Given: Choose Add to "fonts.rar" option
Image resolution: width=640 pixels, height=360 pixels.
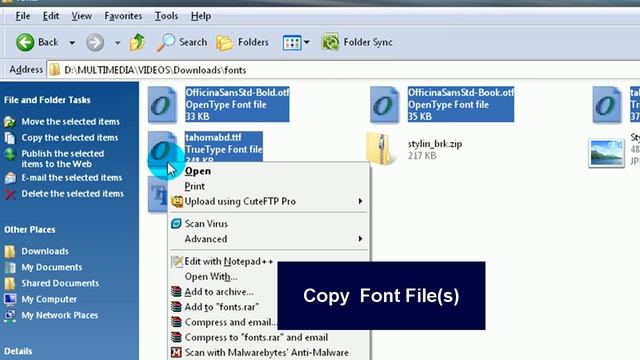Looking at the screenshot, I should pos(223,307).
